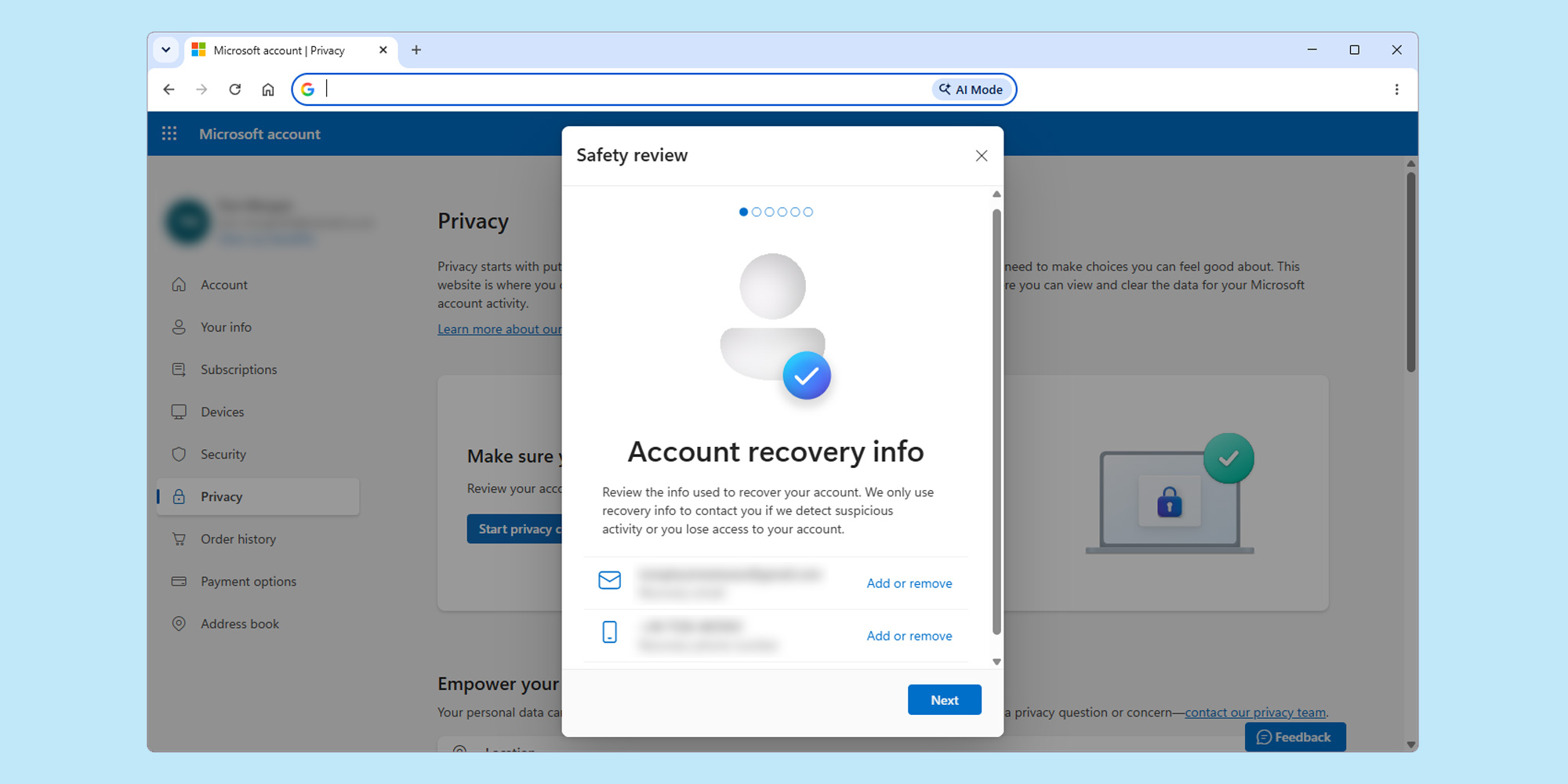Minimize the browser window
1568x784 pixels.
click(1312, 49)
